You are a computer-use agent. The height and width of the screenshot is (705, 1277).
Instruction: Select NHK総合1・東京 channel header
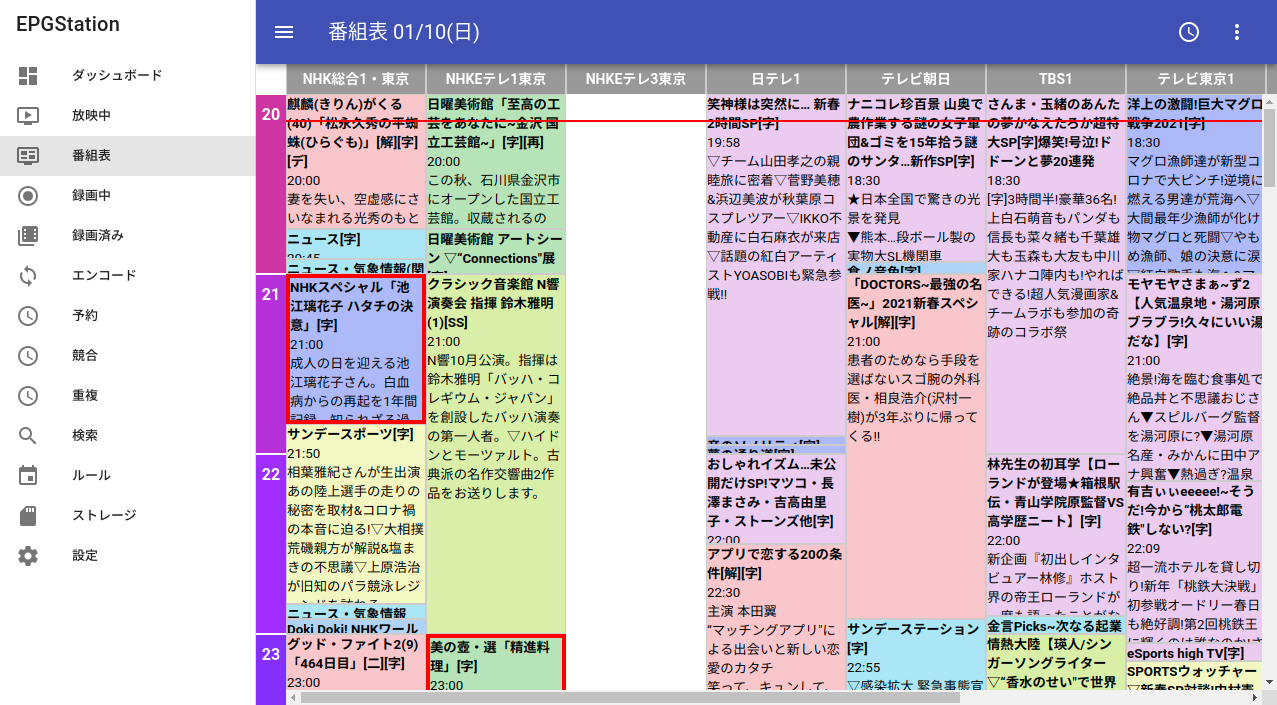point(356,79)
